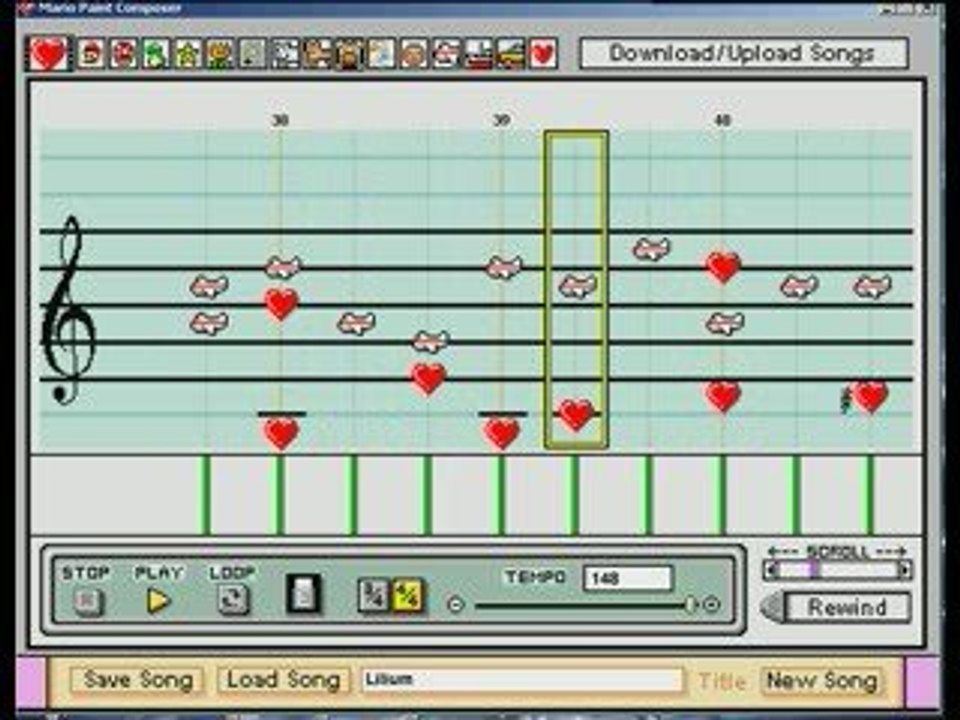
Task: Click the scroll bar's left arrow
Action: (x=772, y=570)
